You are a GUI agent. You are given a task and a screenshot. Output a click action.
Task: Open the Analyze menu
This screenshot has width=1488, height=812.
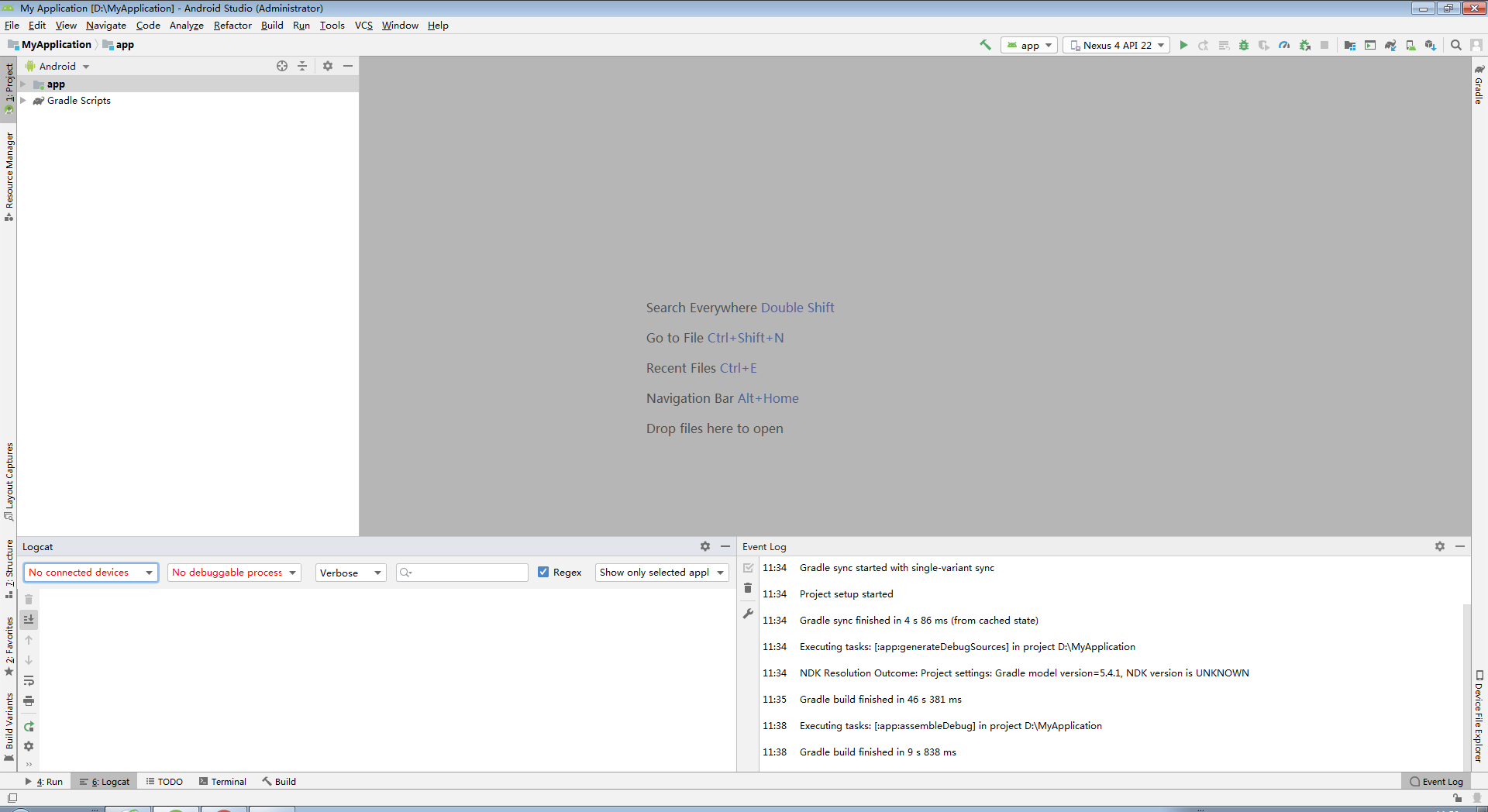pyautogui.click(x=187, y=25)
